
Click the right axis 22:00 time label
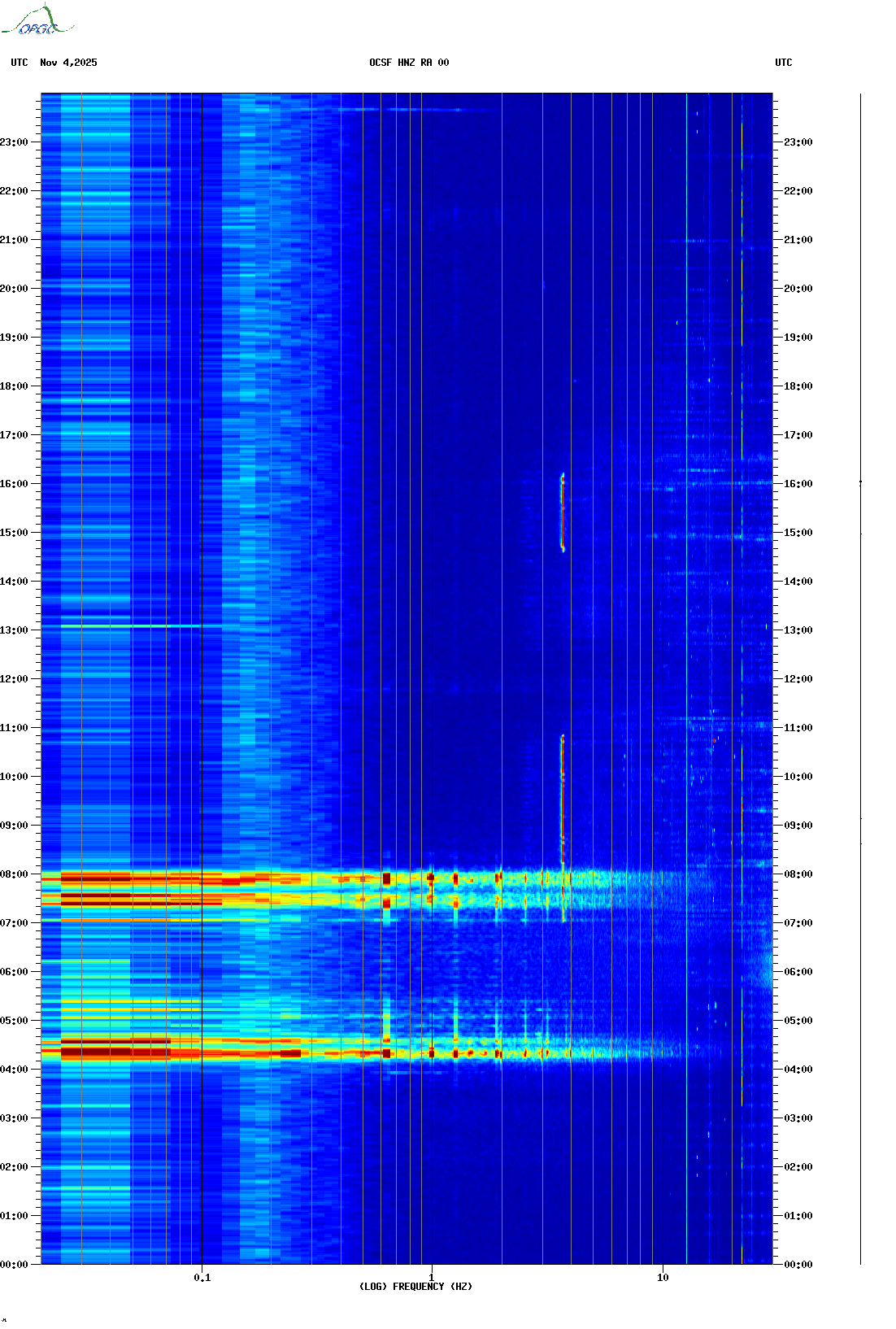tap(798, 191)
